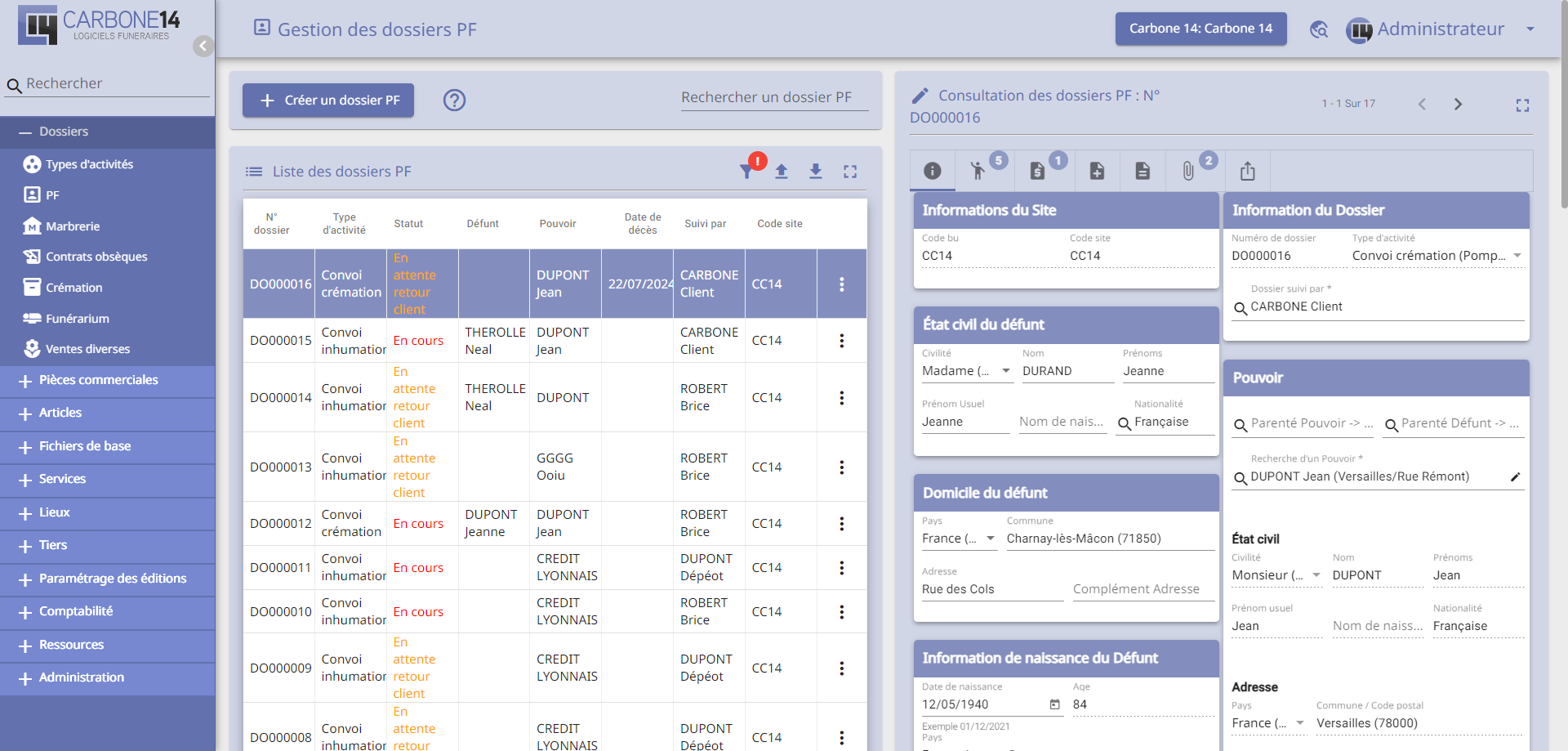This screenshot has width=1568, height=751.
Task: Select dossier row DO000012
Action: [x=555, y=524]
